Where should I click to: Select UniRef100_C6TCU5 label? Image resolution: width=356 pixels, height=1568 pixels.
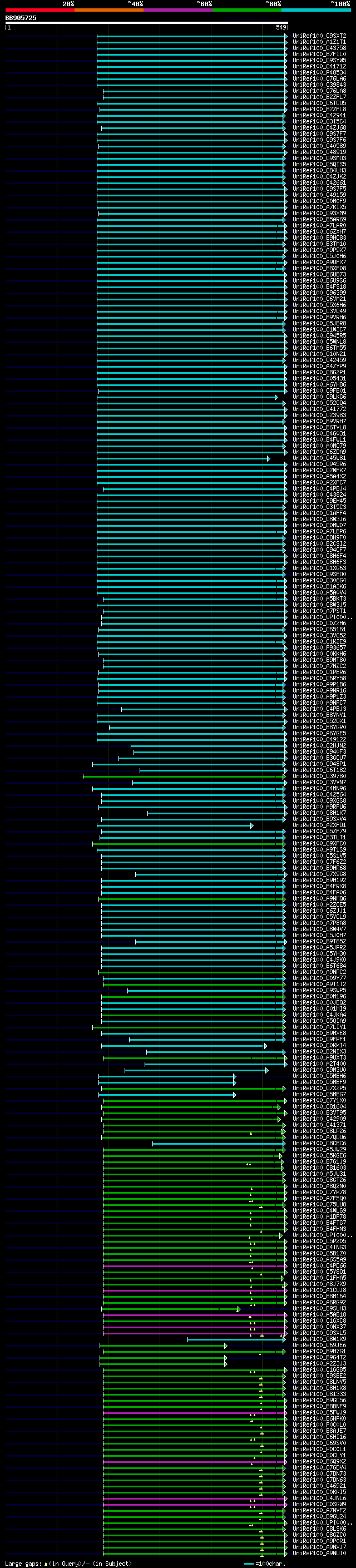(319, 103)
